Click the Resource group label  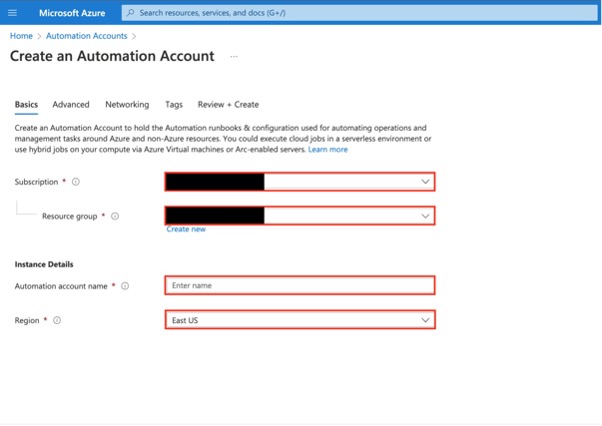[69, 216]
